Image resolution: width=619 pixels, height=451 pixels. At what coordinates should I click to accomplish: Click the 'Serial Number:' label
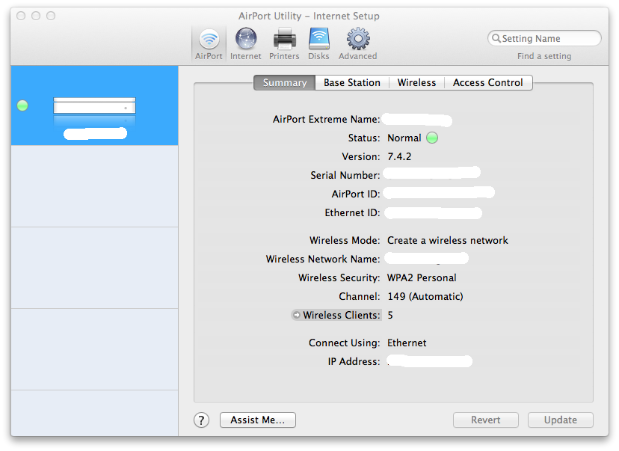345,175
